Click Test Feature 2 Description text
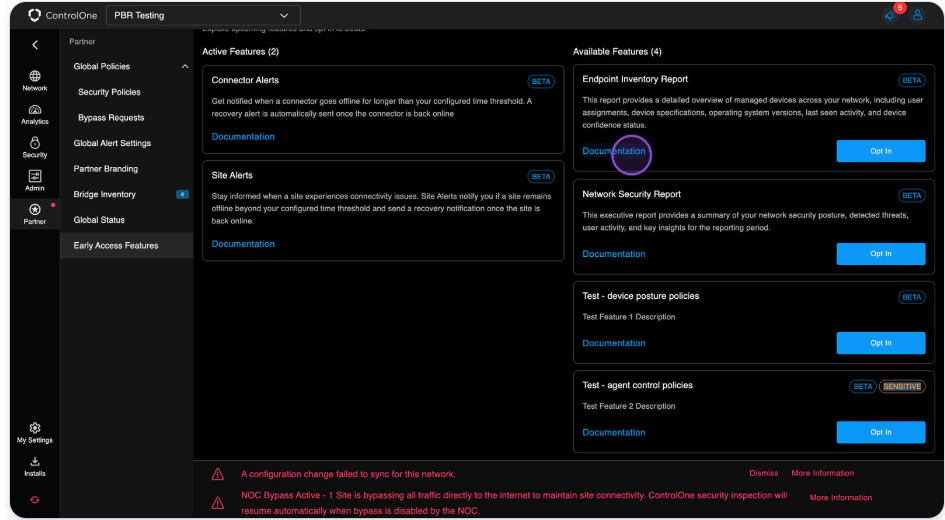Screen dimensions: 945x520 click(628, 406)
